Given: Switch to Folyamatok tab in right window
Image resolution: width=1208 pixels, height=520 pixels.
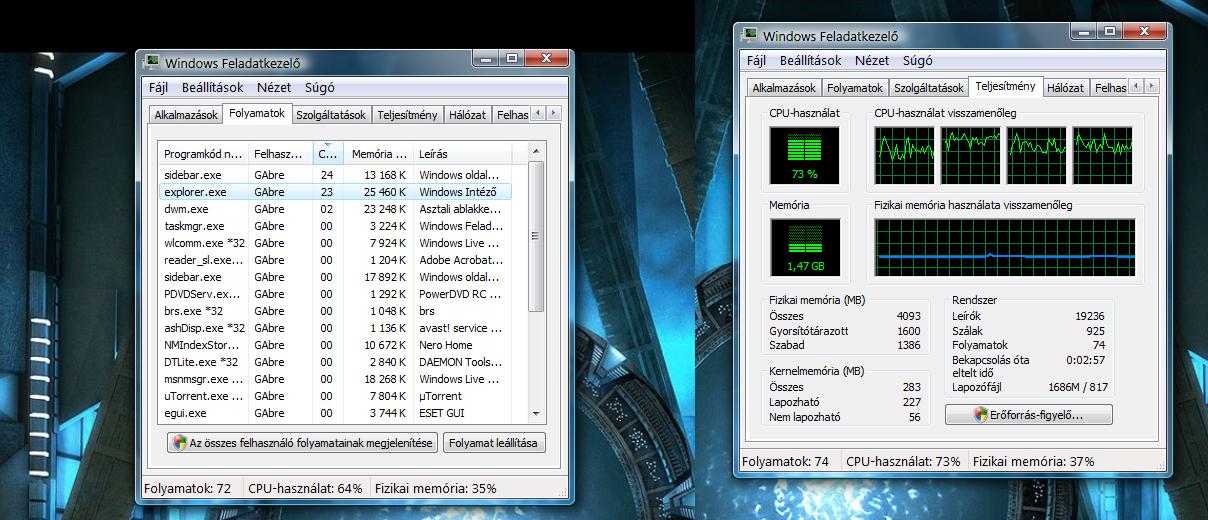Looking at the screenshot, I should pyautogui.click(x=855, y=88).
